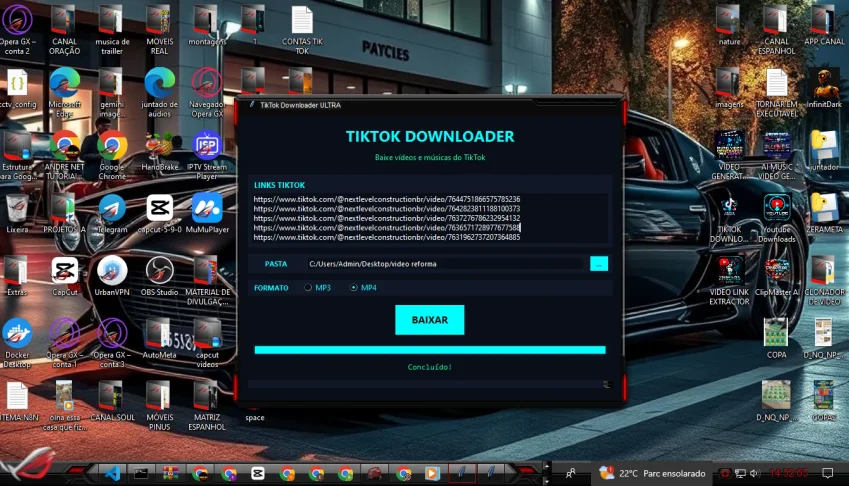The image size is (849, 486).
Task: Open the Opera GX – conta 2 shortcut
Action: point(17,30)
